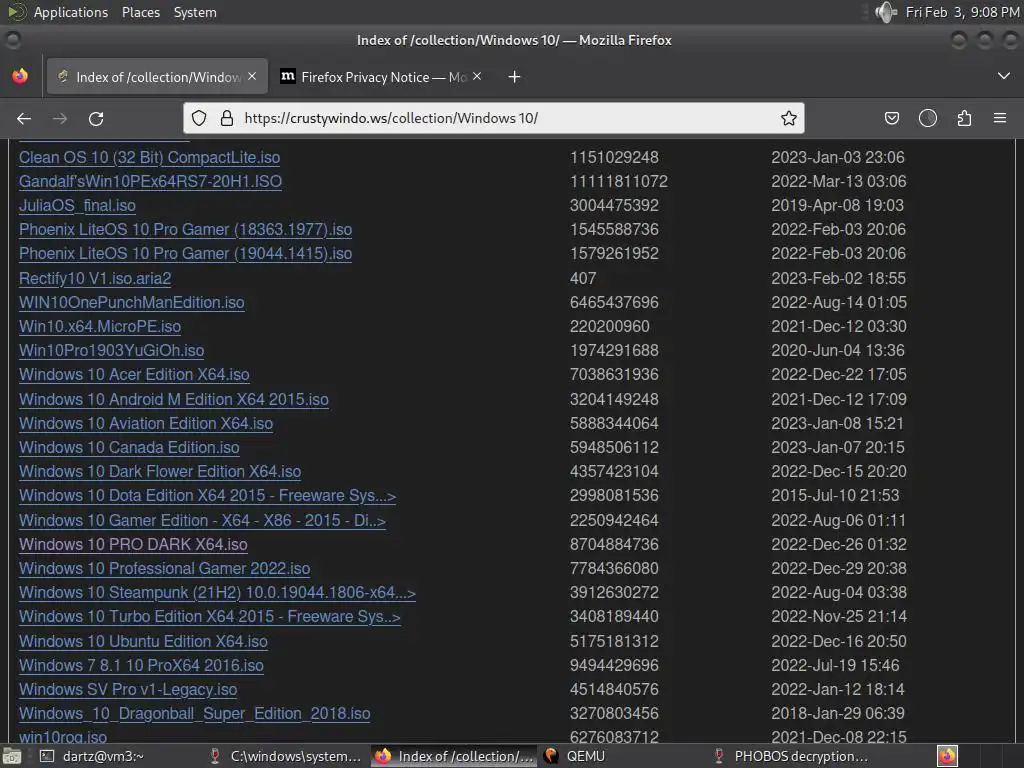Click the Firefox icon at taskbar right end
Viewport: 1024px width, 768px height.
948,756
